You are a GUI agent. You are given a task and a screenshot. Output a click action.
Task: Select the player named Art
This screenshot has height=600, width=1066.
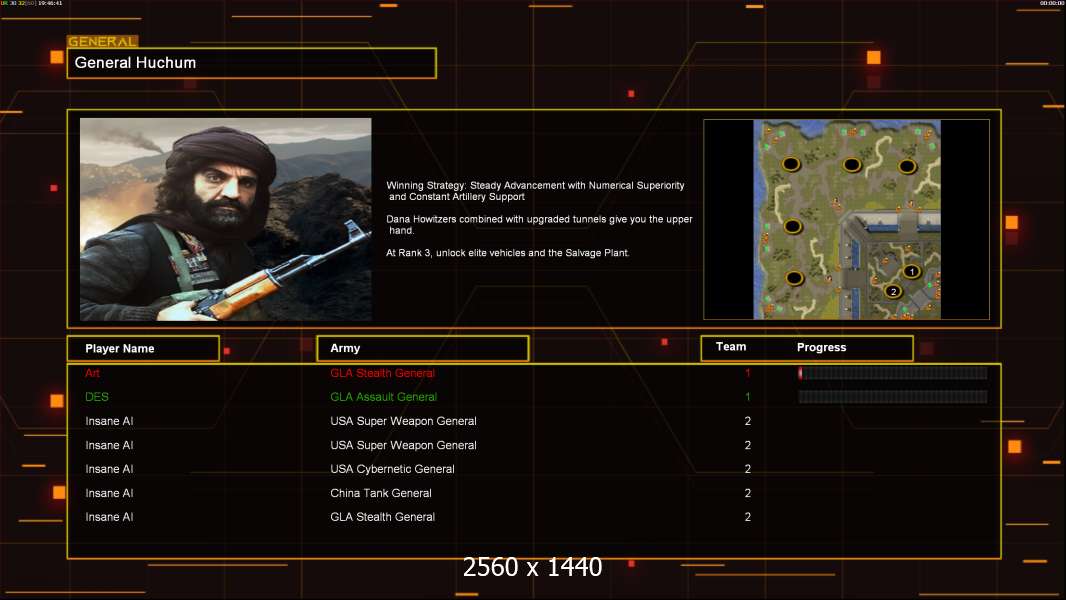[x=93, y=373]
